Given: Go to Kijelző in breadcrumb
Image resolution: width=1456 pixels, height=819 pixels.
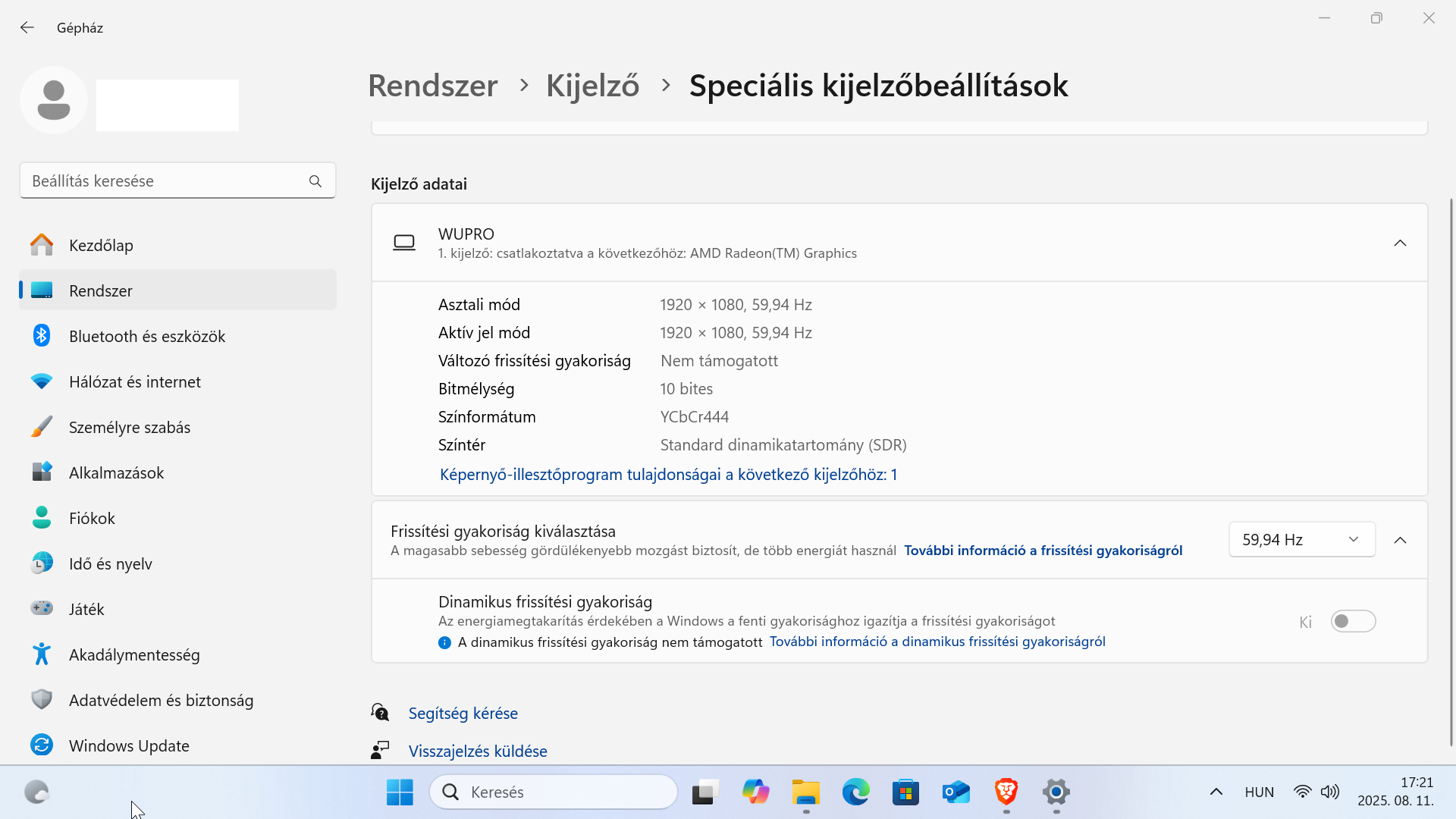Looking at the screenshot, I should [592, 86].
